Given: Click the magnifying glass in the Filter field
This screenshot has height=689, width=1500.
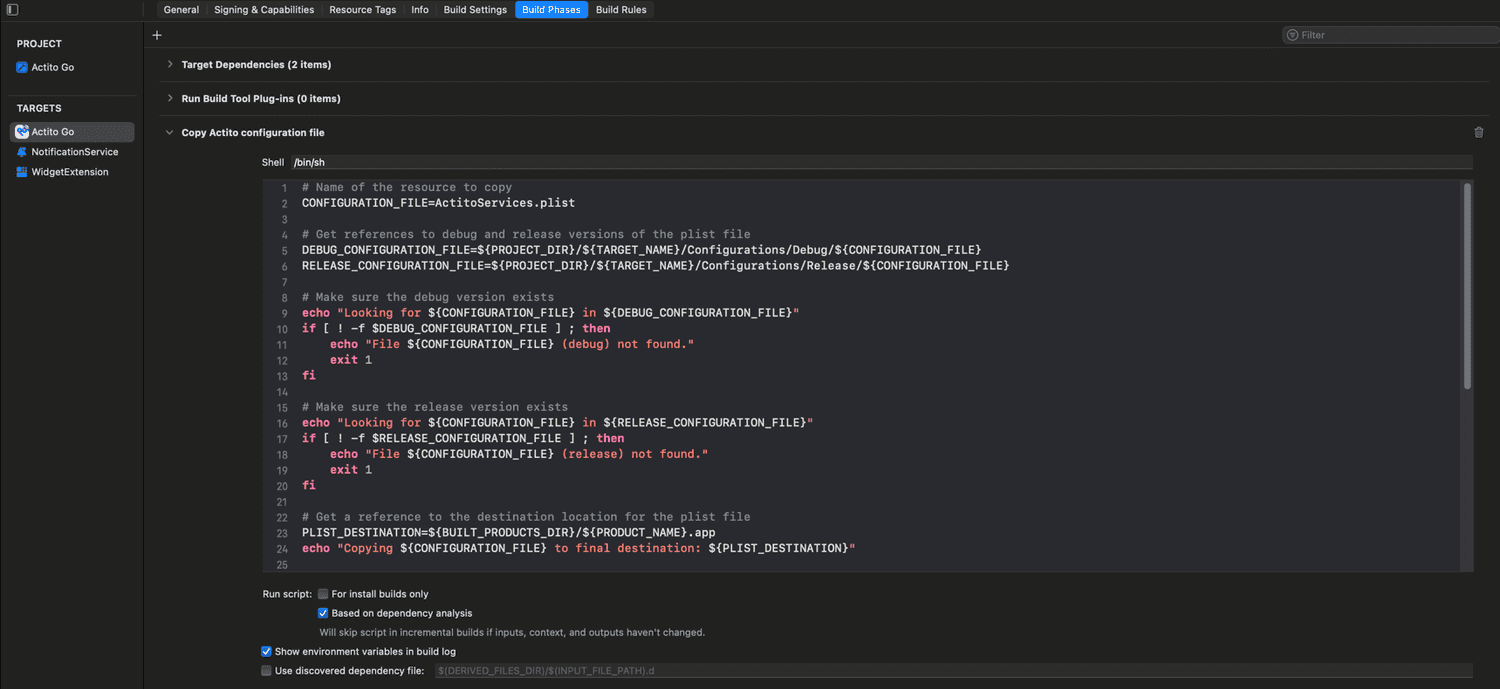Looking at the screenshot, I should [x=1293, y=34].
